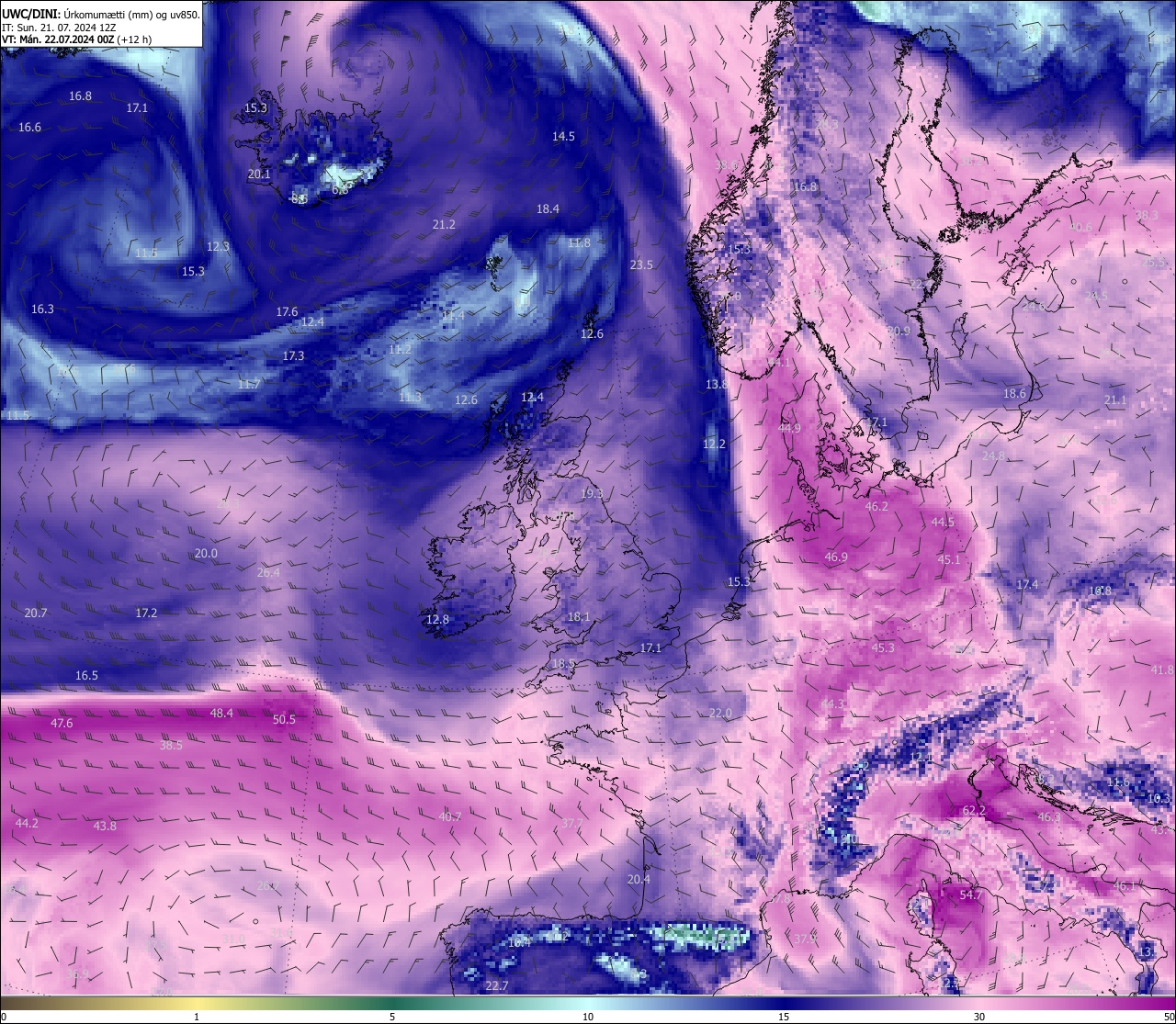The width and height of the screenshot is (1176, 1024).
Task: Click the 22.0 value on the map
Action: pos(720,714)
